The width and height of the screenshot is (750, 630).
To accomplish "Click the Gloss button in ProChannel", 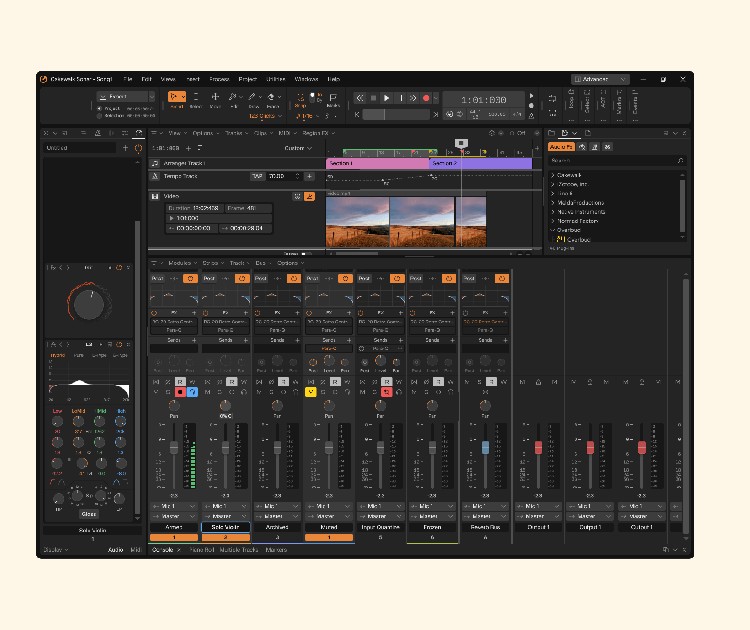I will pos(89,514).
